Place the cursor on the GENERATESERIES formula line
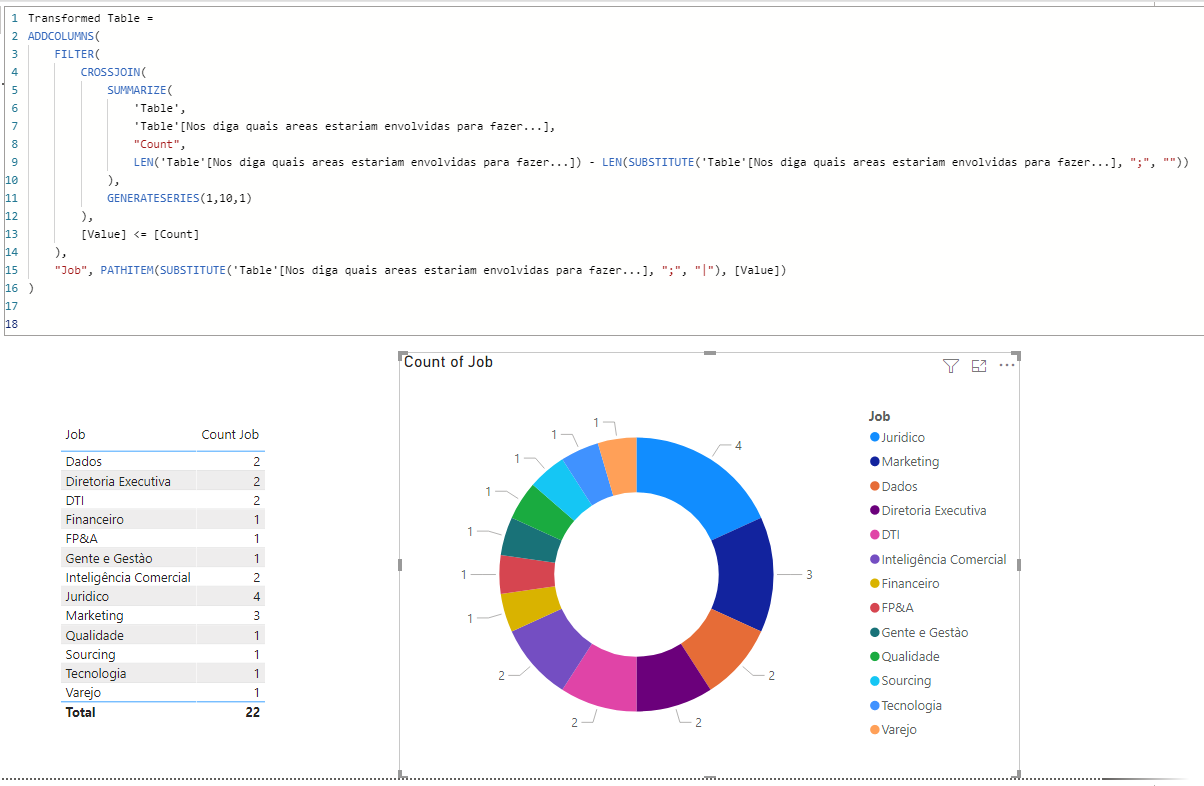1204x786 pixels. pos(179,198)
